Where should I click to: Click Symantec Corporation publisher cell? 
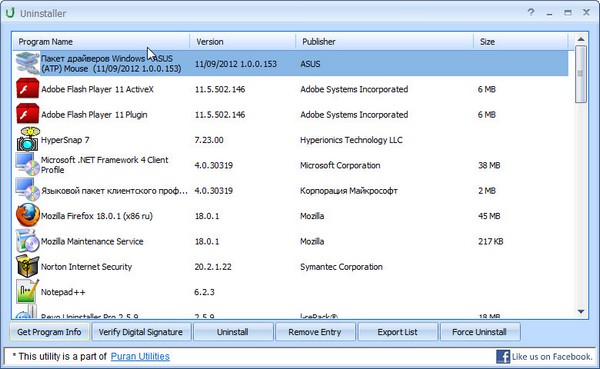tap(341, 266)
